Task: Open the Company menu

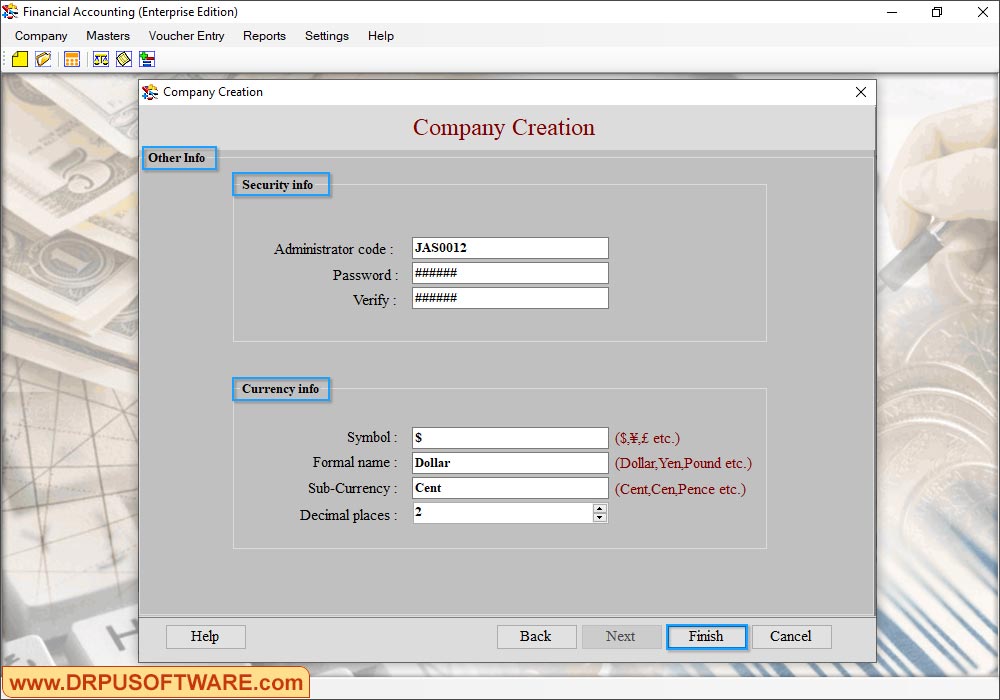Action: pyautogui.click(x=41, y=36)
